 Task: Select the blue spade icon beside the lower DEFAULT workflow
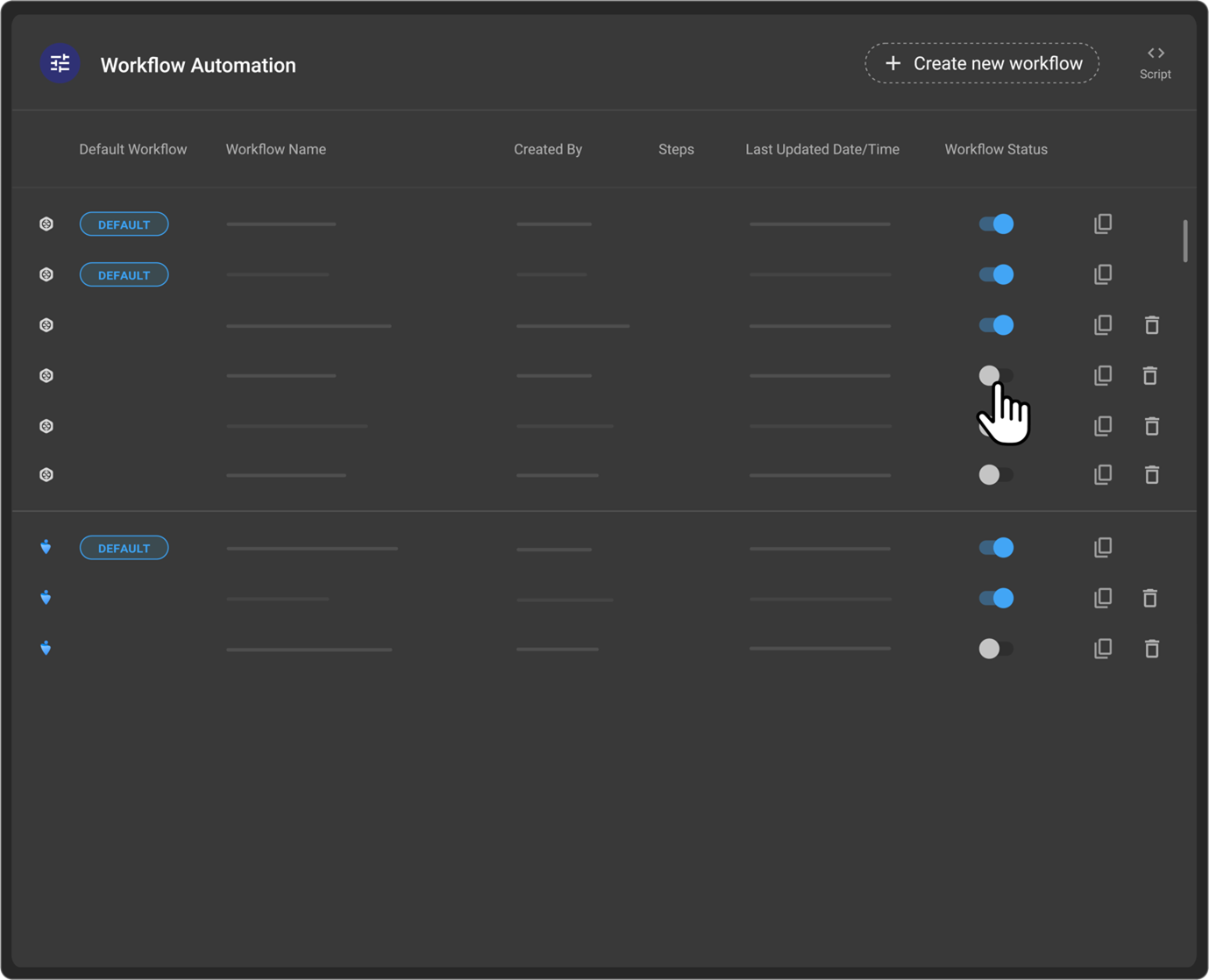click(45, 547)
